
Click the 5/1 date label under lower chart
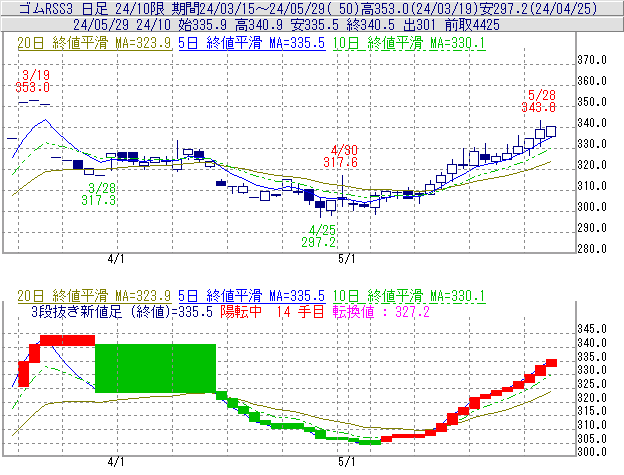point(347,462)
